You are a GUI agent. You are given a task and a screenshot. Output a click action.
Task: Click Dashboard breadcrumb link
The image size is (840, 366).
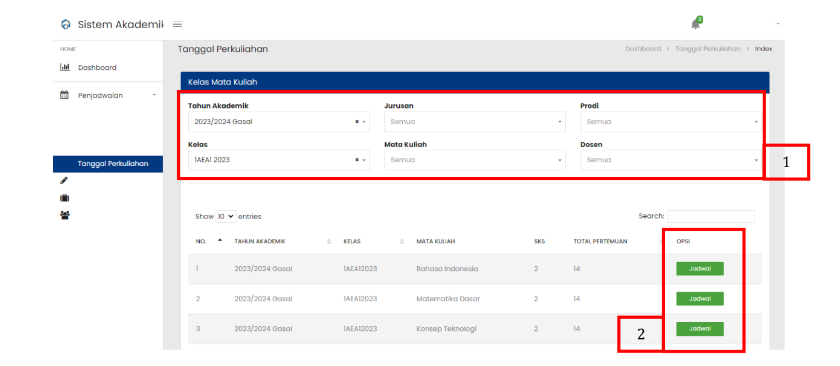[x=643, y=49]
